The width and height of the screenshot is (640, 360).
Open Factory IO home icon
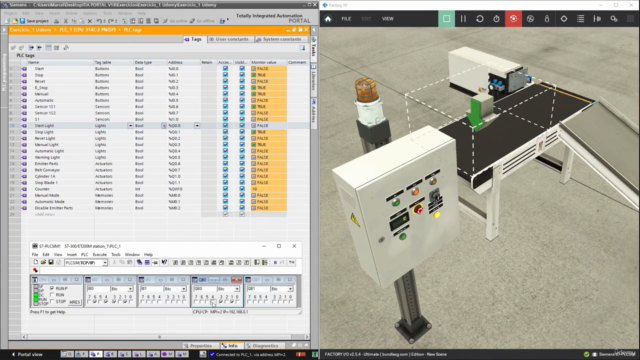coord(328,19)
